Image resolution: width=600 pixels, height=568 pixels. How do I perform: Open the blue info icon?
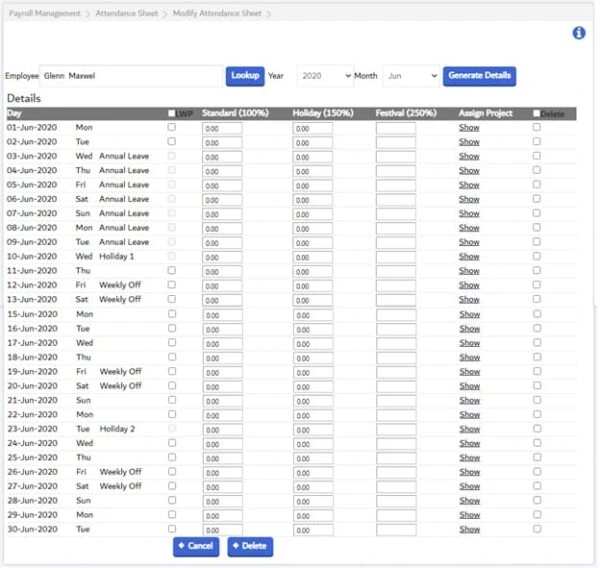tap(579, 33)
